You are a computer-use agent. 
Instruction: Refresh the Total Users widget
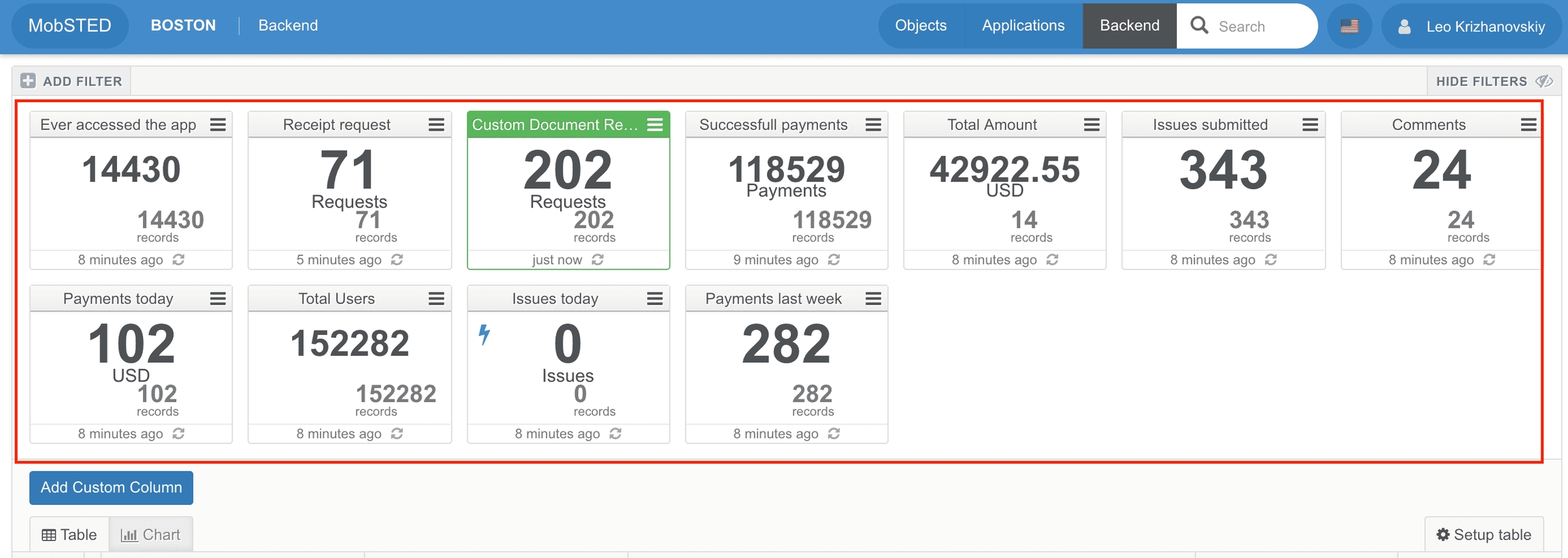(x=397, y=433)
